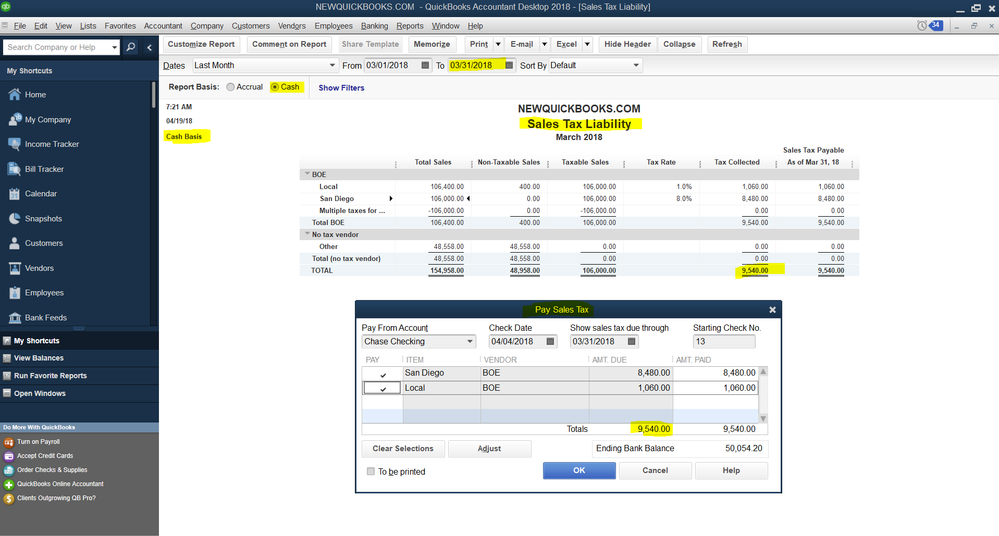
Task: Click Show Filters link
Action: [x=341, y=88]
